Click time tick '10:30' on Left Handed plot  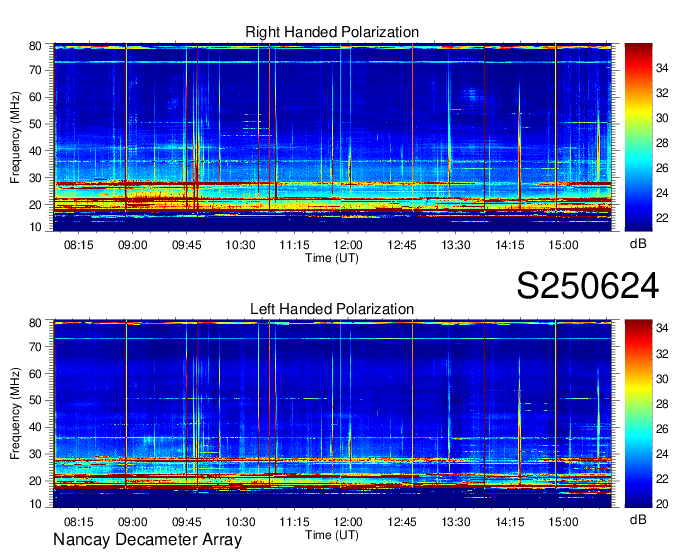[240, 522]
